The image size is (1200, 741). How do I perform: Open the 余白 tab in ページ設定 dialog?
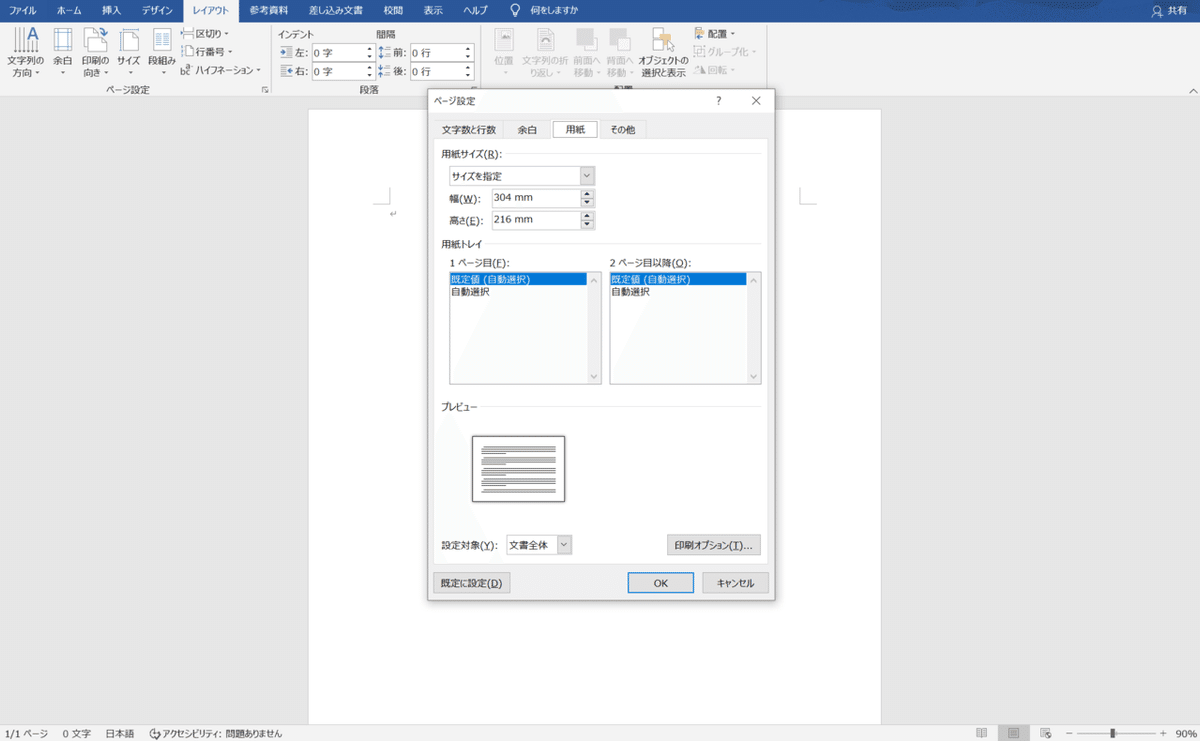pyautogui.click(x=528, y=129)
